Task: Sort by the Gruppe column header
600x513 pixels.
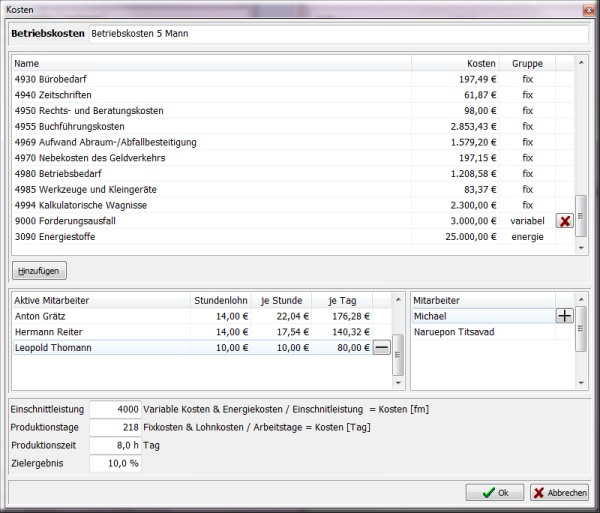Action: [x=527, y=64]
